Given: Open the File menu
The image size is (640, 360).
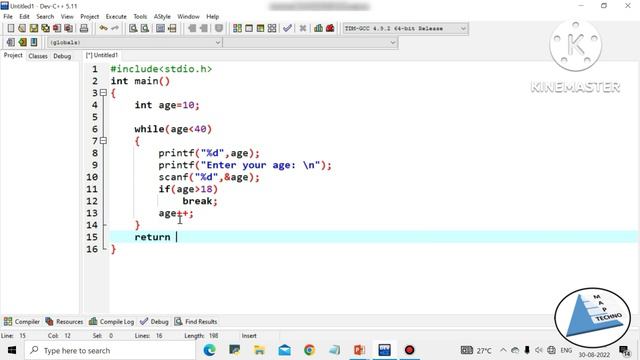Looking at the screenshot, I should point(8,16).
